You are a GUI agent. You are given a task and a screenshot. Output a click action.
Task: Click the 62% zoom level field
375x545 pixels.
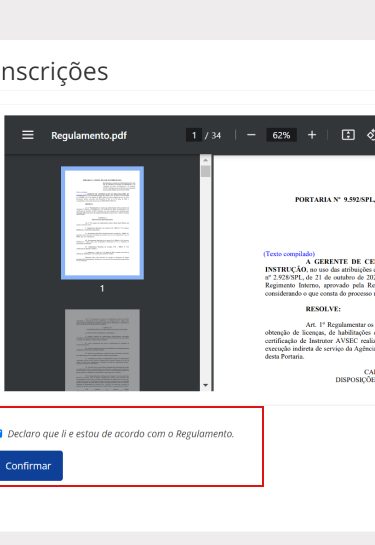click(x=281, y=135)
